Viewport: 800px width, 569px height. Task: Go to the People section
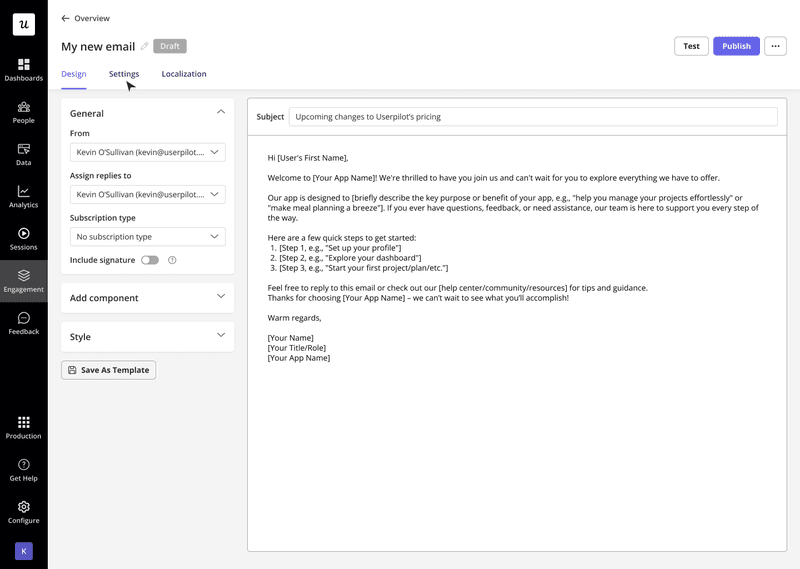23,111
